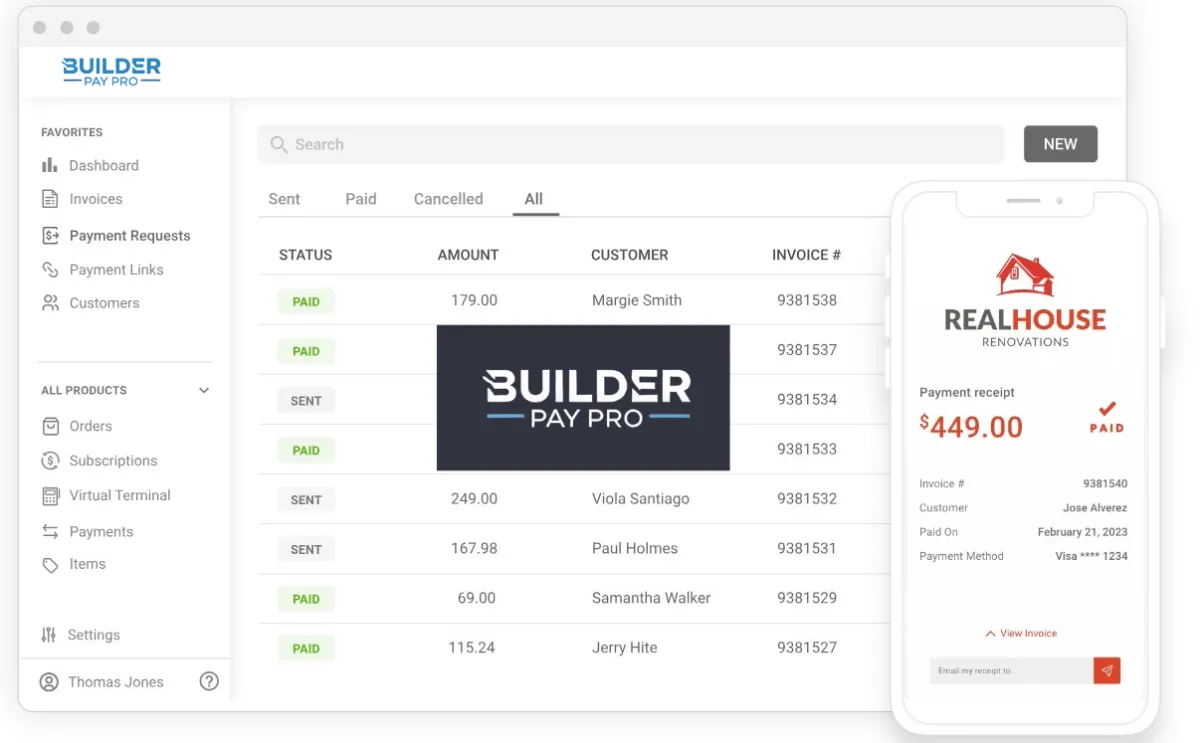Sort by the STATUS column header
This screenshot has width=1200, height=743.
coord(305,255)
